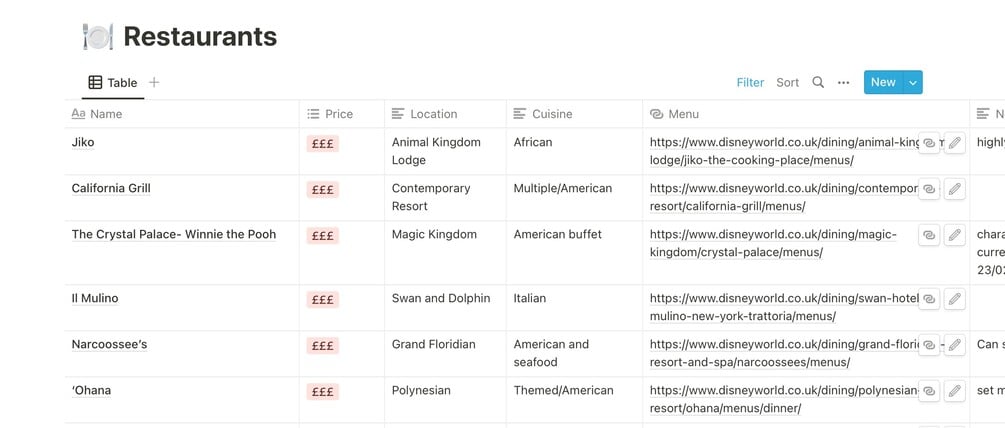Open the Filter menu

(x=750, y=83)
